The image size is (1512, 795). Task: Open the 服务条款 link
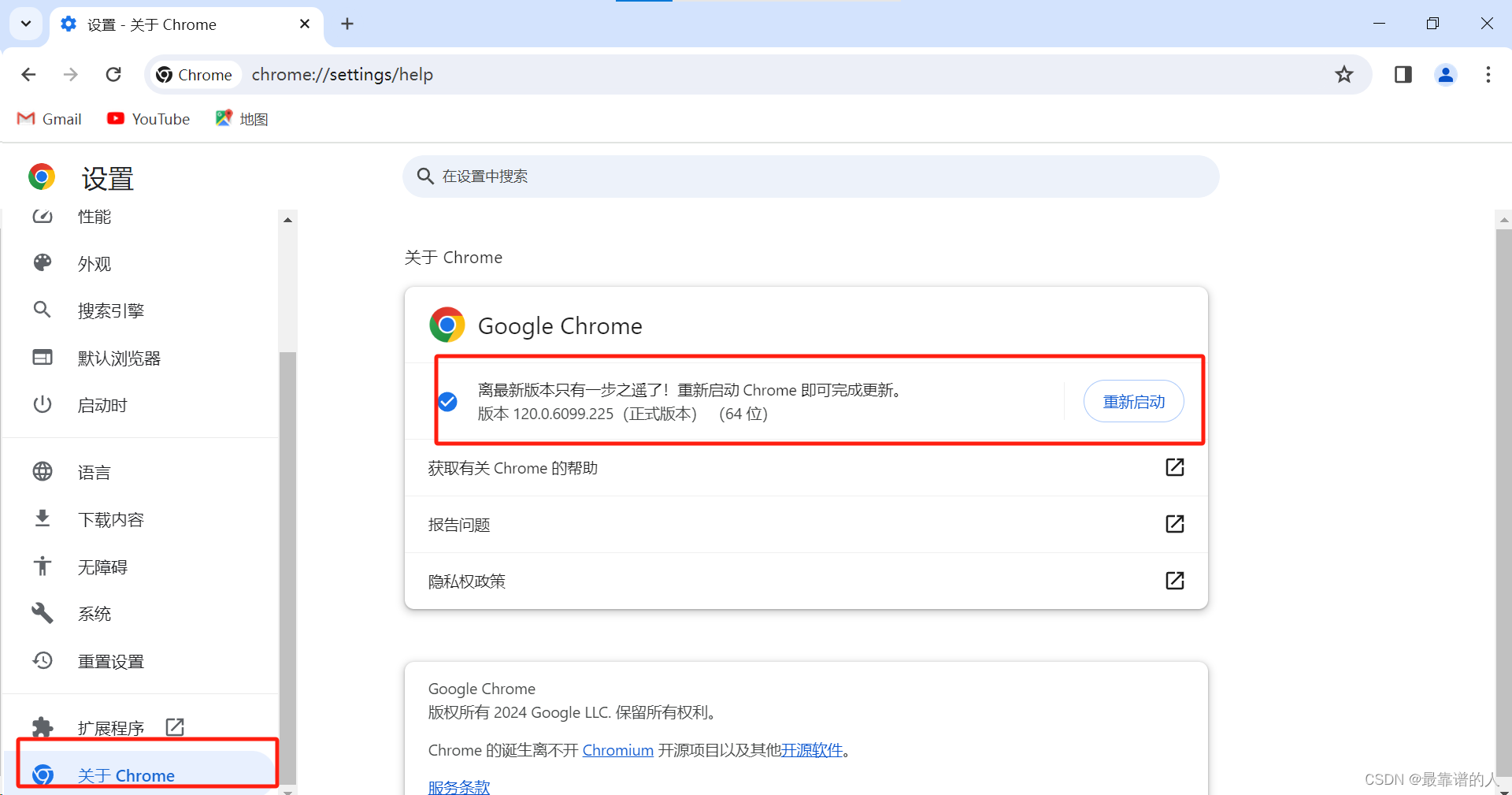coord(459,786)
